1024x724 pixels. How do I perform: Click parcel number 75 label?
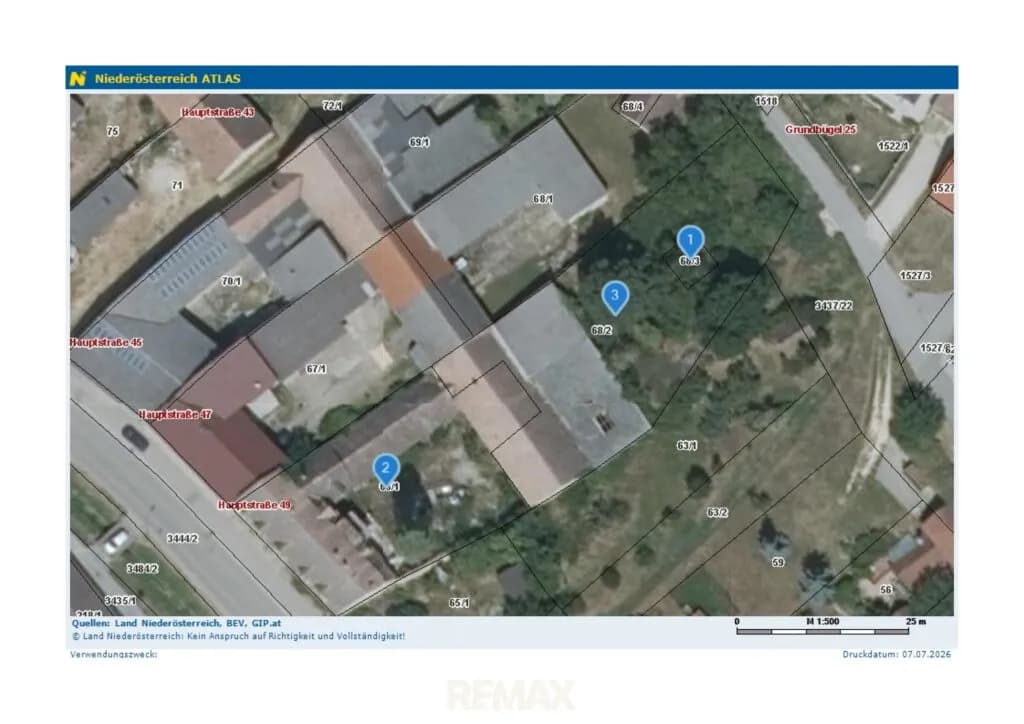click(x=113, y=131)
